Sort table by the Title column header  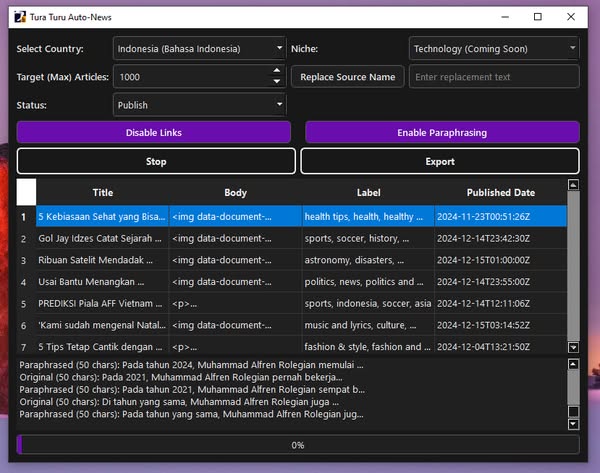103,192
